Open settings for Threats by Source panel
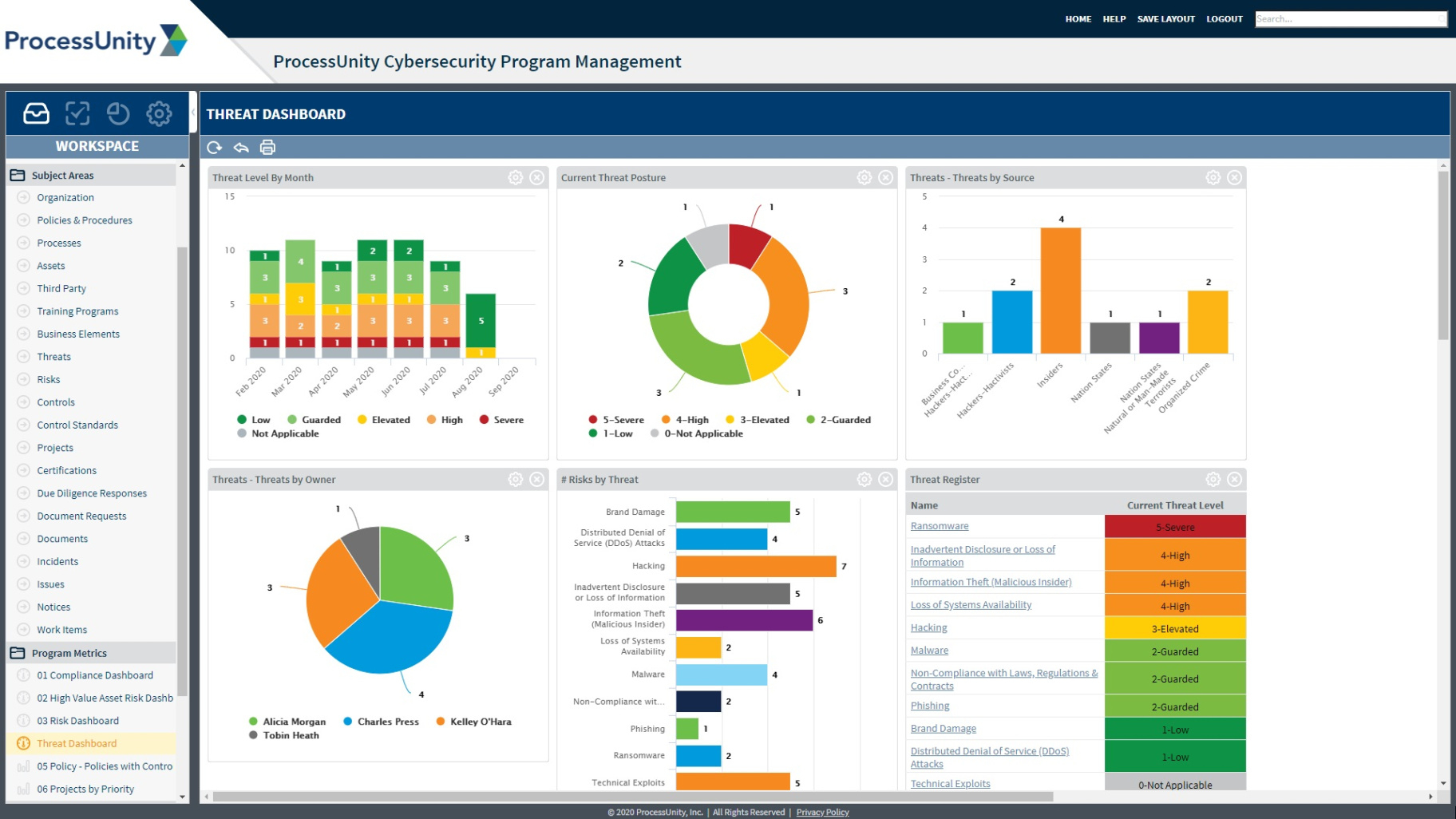1456x819 pixels. point(1213,177)
